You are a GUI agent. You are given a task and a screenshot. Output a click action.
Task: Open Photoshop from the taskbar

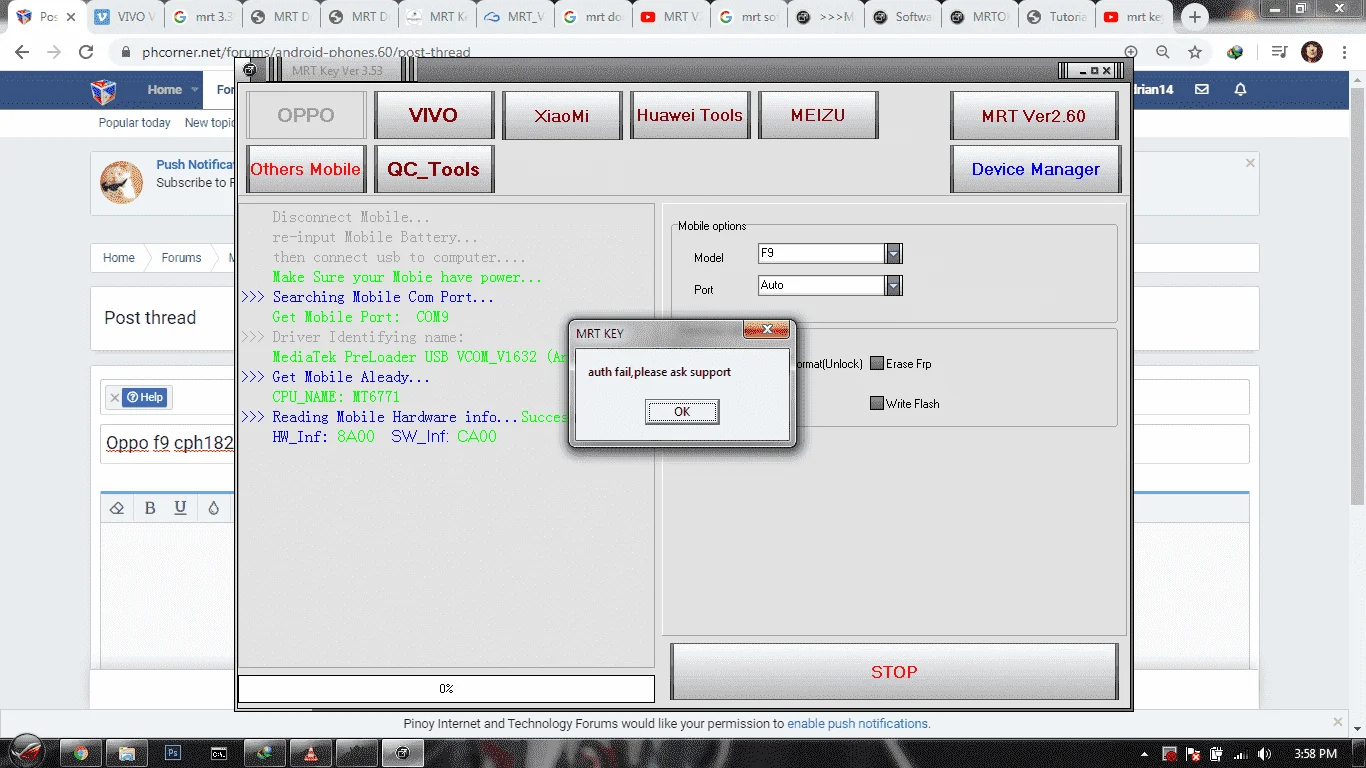point(173,753)
